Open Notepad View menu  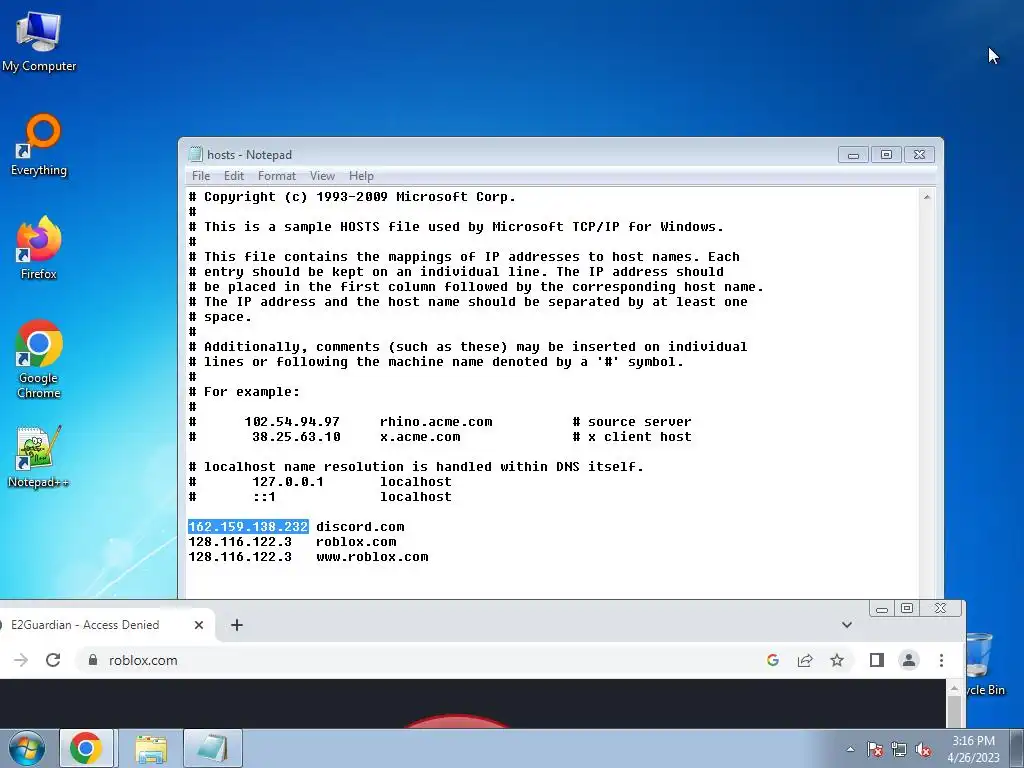[x=322, y=176]
